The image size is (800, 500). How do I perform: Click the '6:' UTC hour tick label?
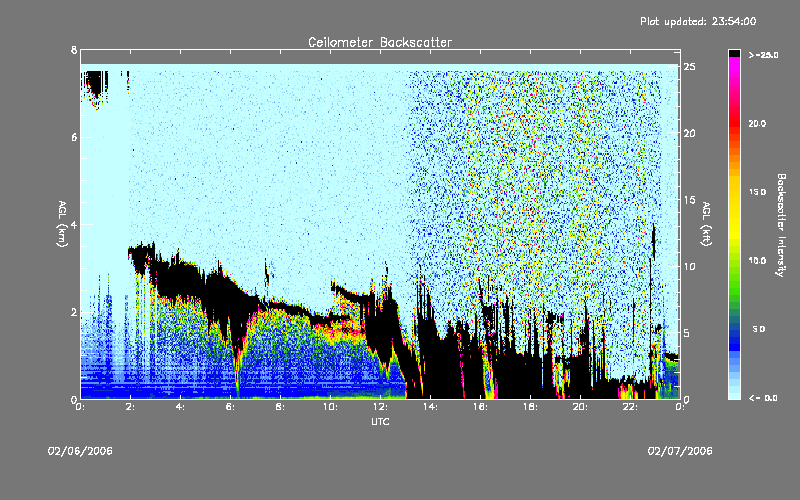click(230, 407)
